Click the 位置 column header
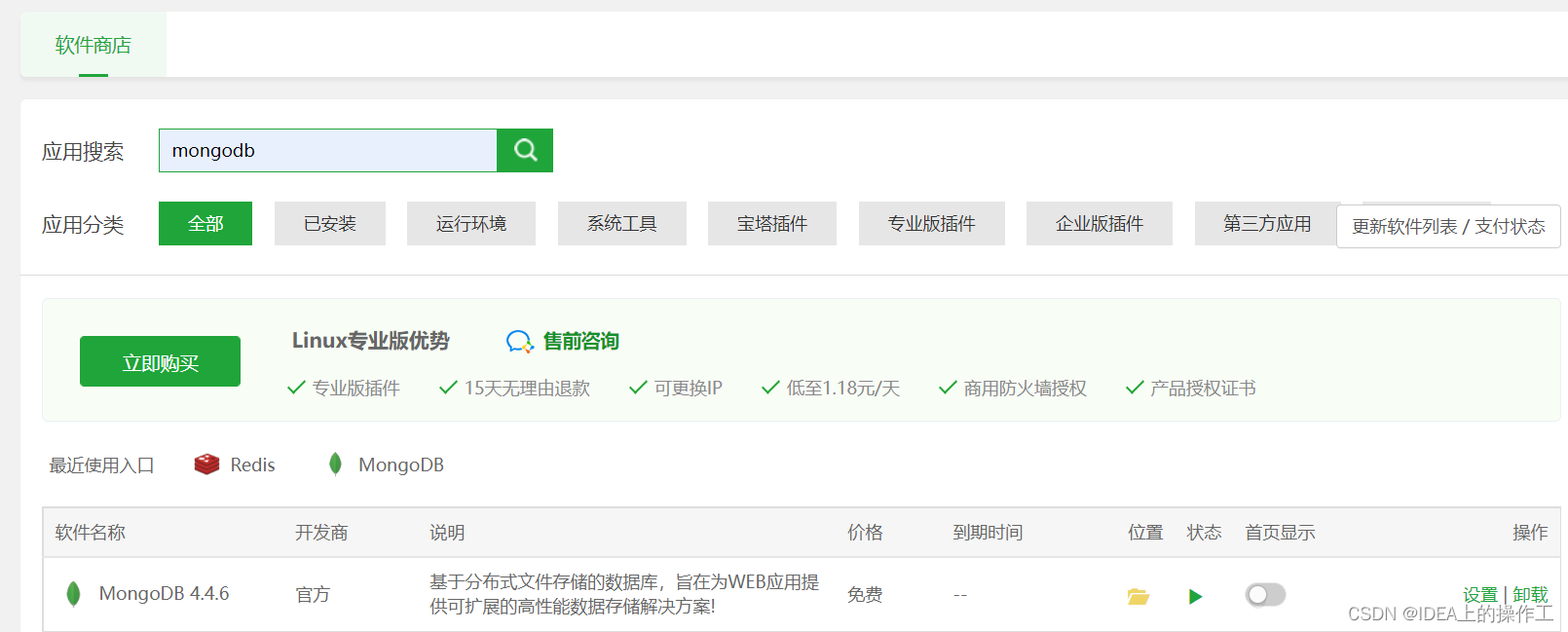Image resolution: width=1568 pixels, height=632 pixels. (x=1145, y=533)
